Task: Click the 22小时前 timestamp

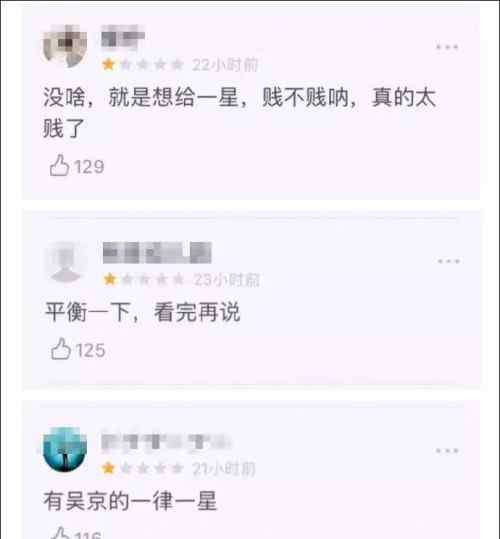Action: tap(225, 65)
